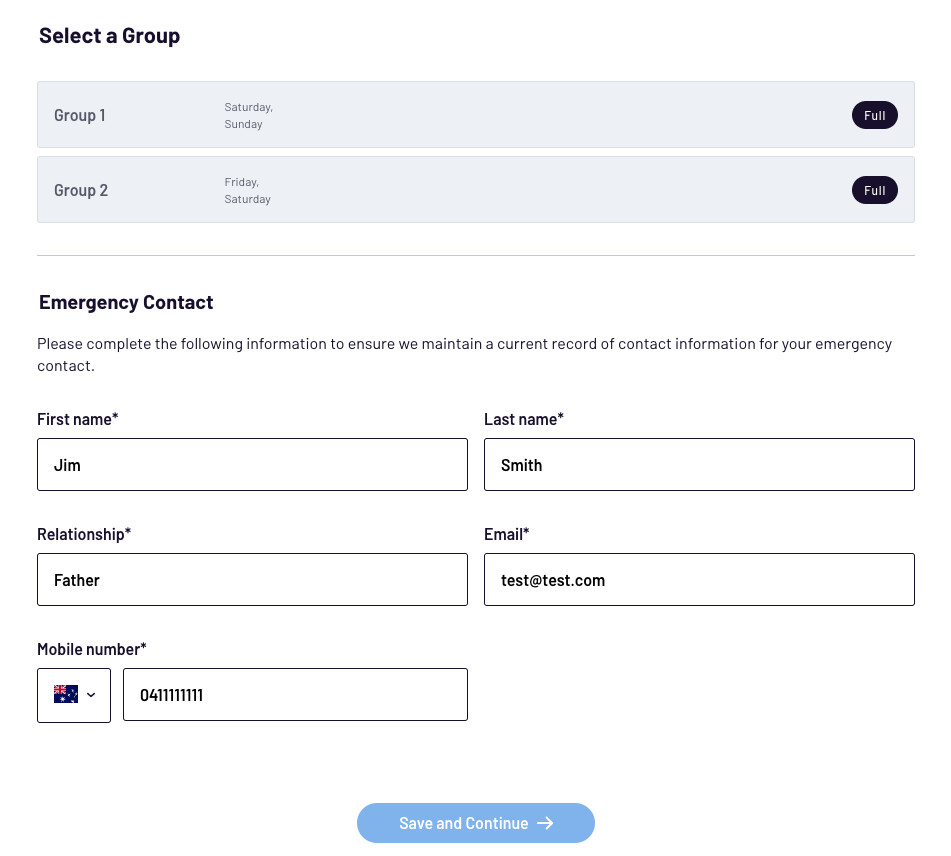Click the Full badge on Group 2
Viewport: 951px width, 856px height.
coord(874,190)
